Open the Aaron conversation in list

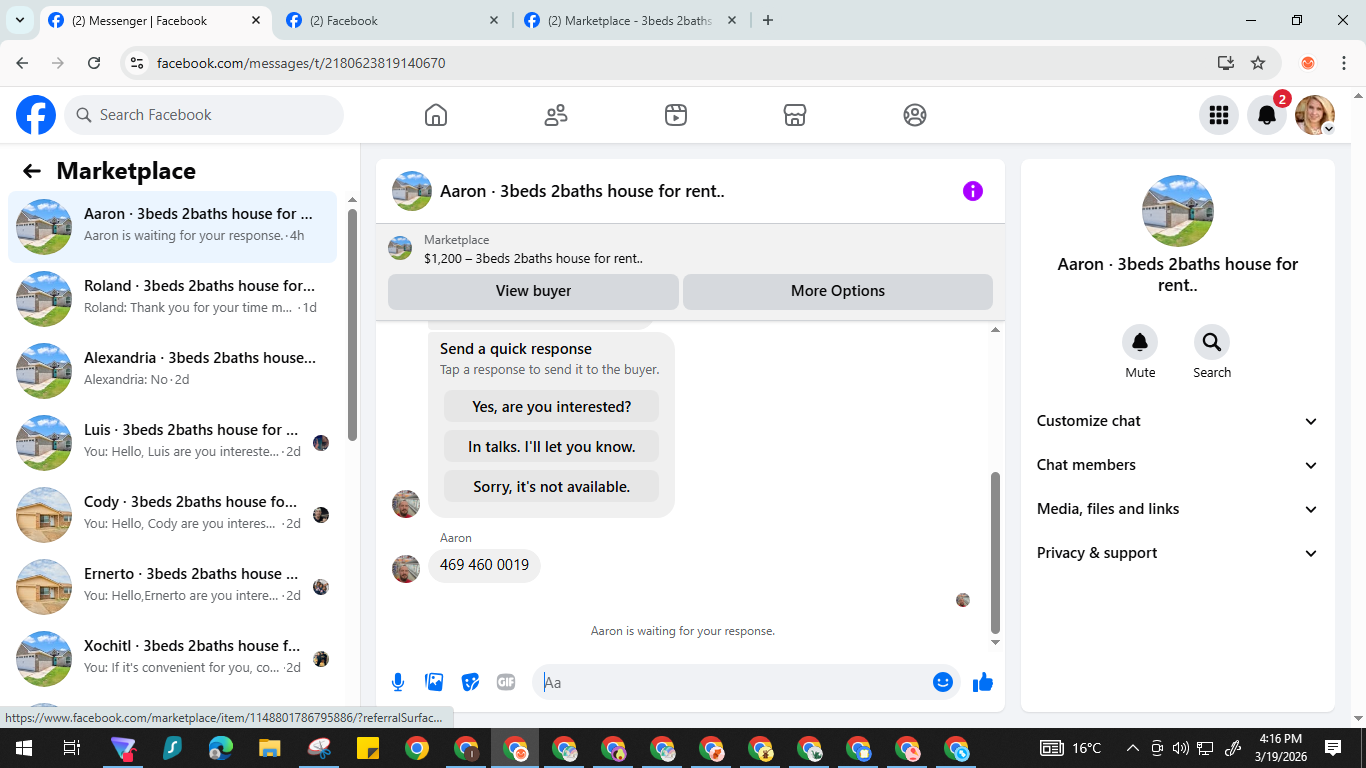pyautogui.click(x=172, y=227)
